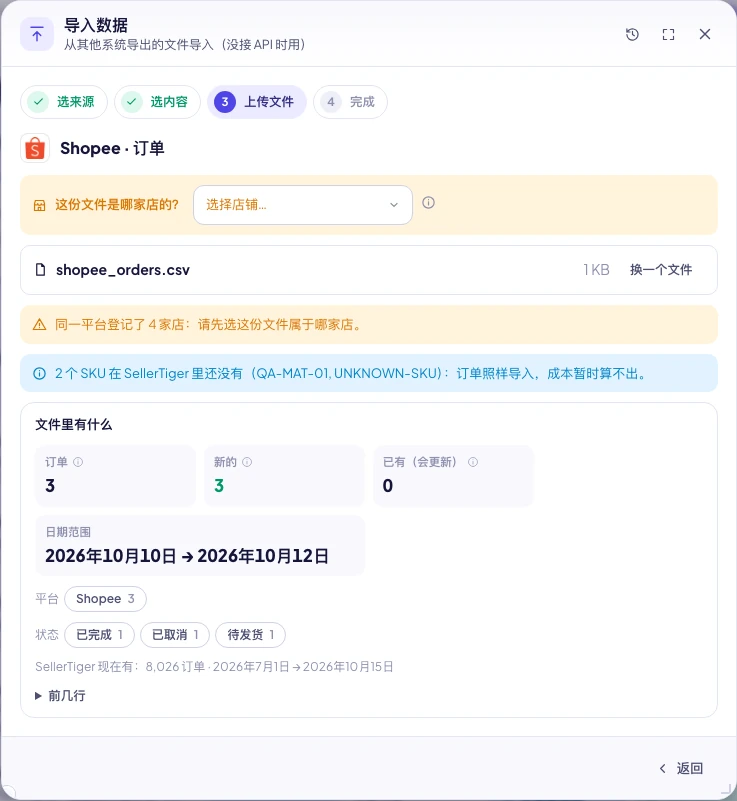This screenshot has width=737, height=801.
Task: Click the info icon next to store selector
Action: point(429,203)
